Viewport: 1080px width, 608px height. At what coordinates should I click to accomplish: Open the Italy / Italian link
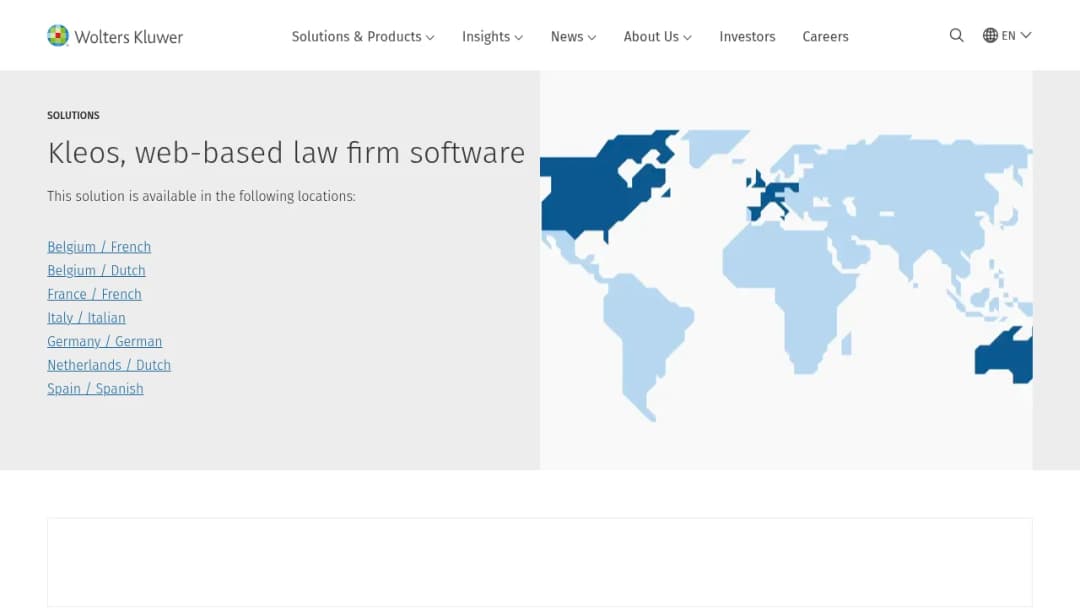click(86, 317)
